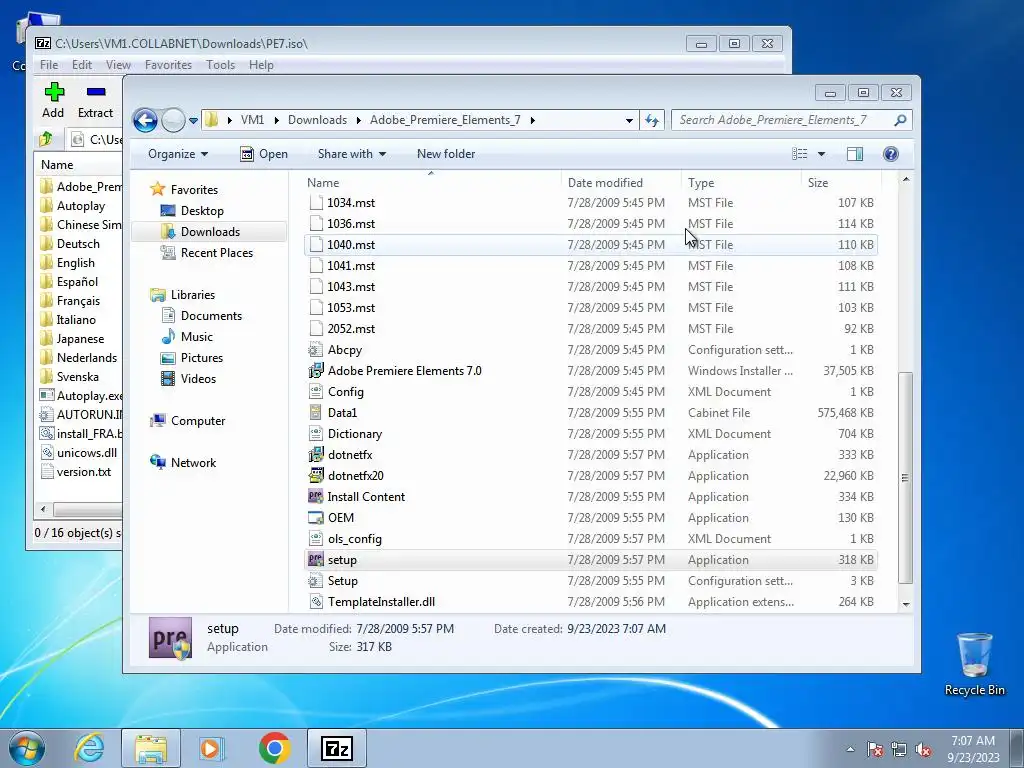Open Documents library in sidebar
Image resolution: width=1024 pixels, height=768 pixels.
pos(211,316)
